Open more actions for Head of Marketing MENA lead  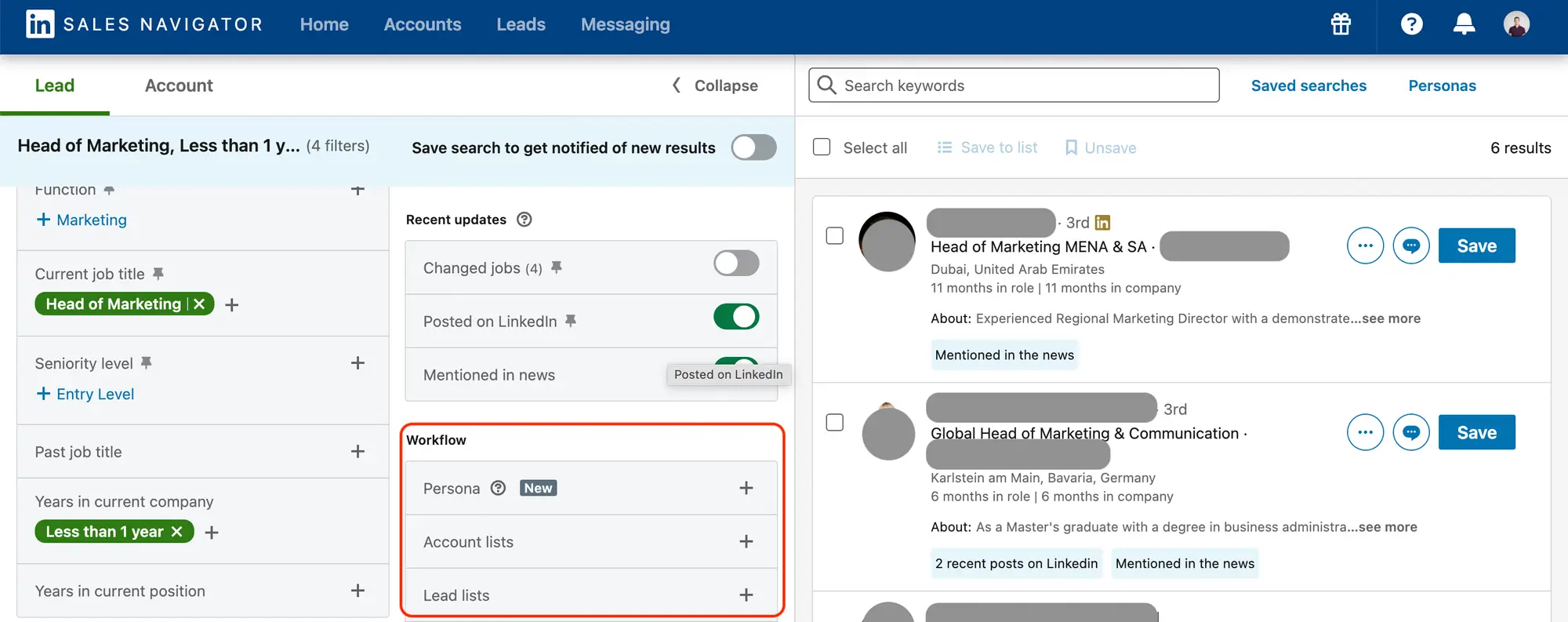[1365, 246]
